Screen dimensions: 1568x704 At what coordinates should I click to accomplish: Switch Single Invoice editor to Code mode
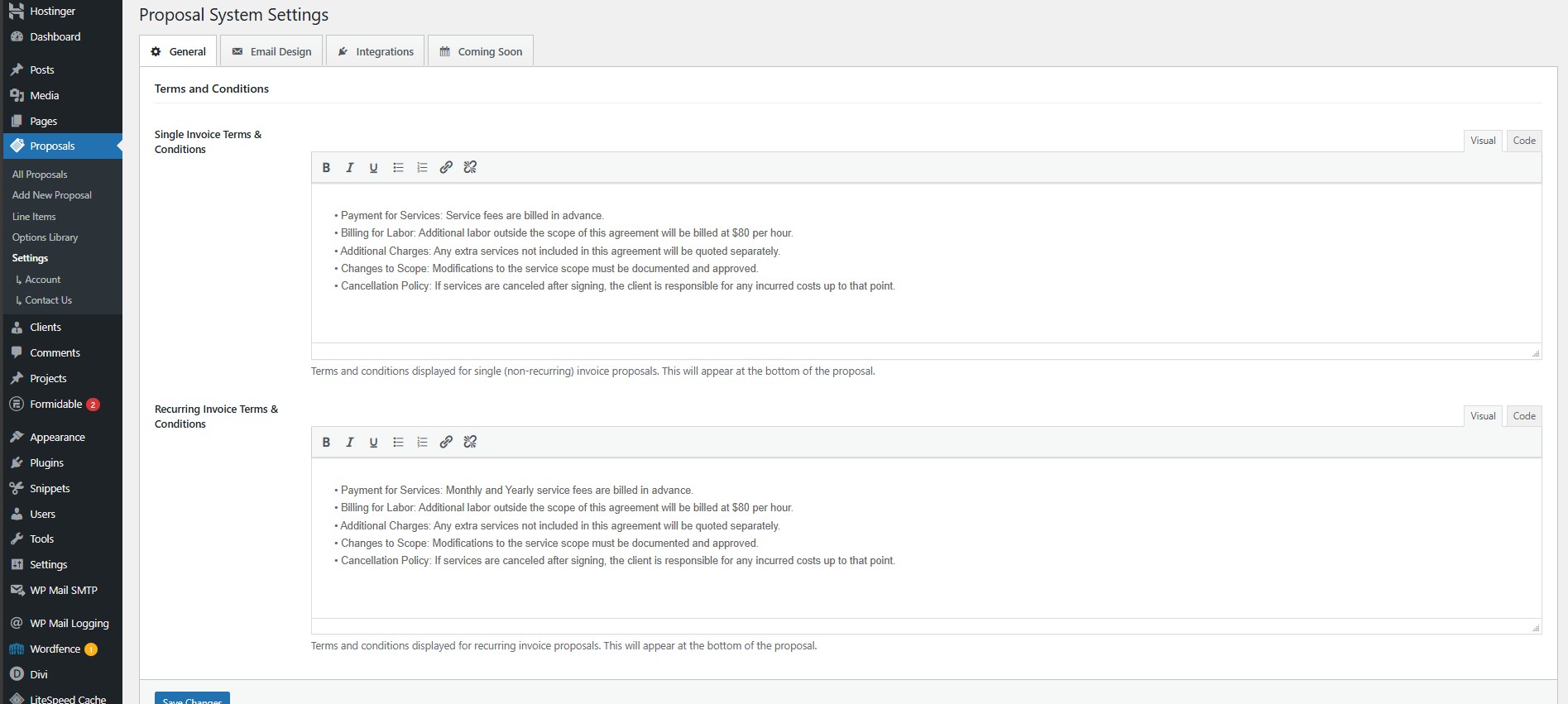pos(1523,141)
